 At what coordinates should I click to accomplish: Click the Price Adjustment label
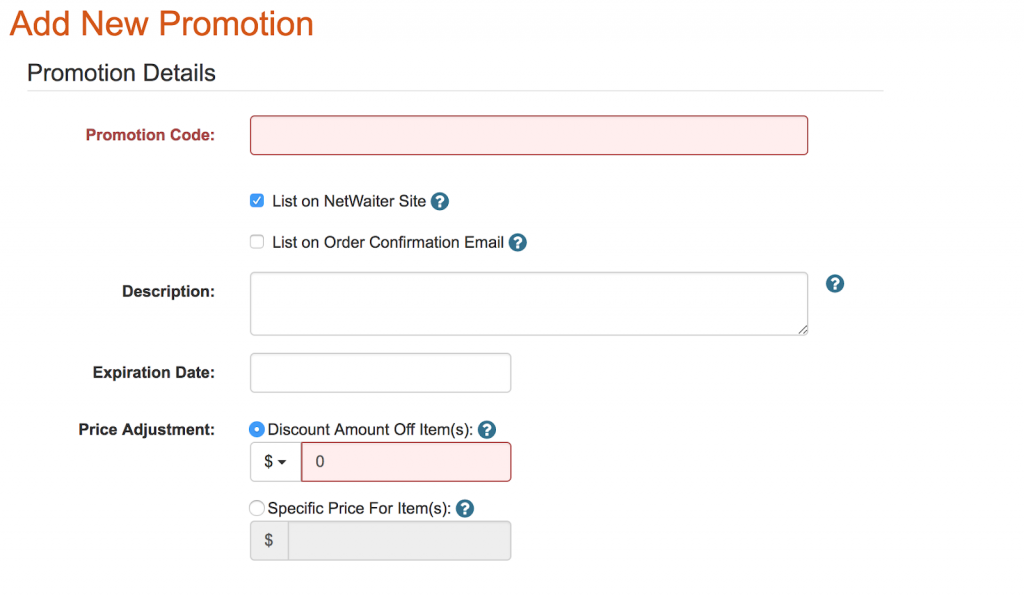147,430
